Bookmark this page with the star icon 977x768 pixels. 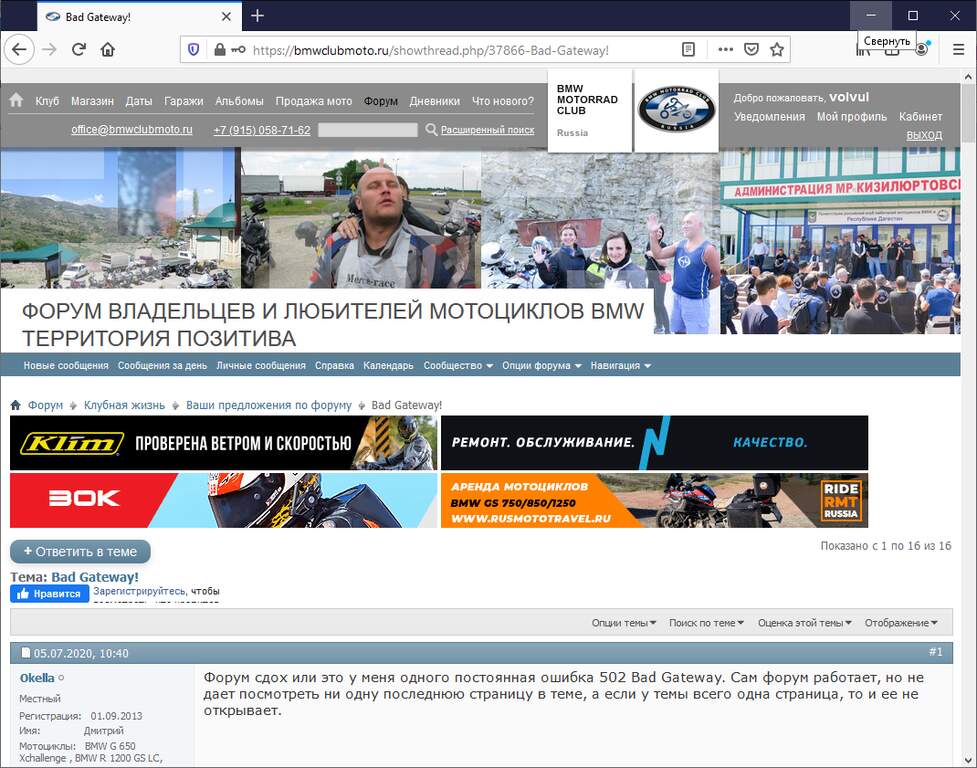tap(777, 49)
